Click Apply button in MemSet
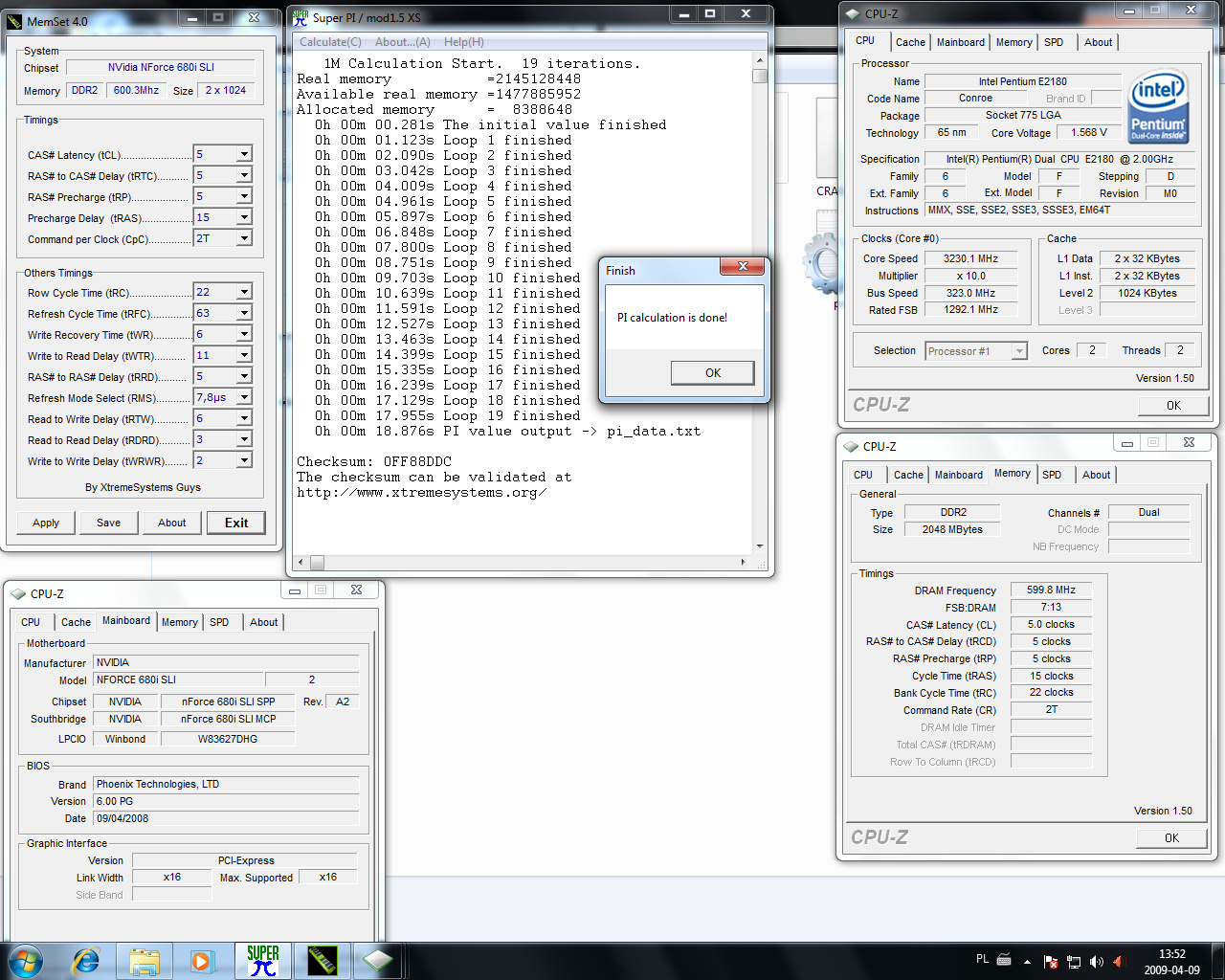Screen dimensions: 1225x980 (x=46, y=523)
